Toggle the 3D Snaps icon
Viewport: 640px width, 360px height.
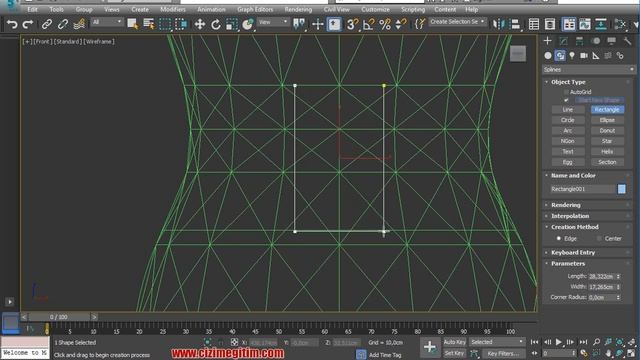(352, 24)
